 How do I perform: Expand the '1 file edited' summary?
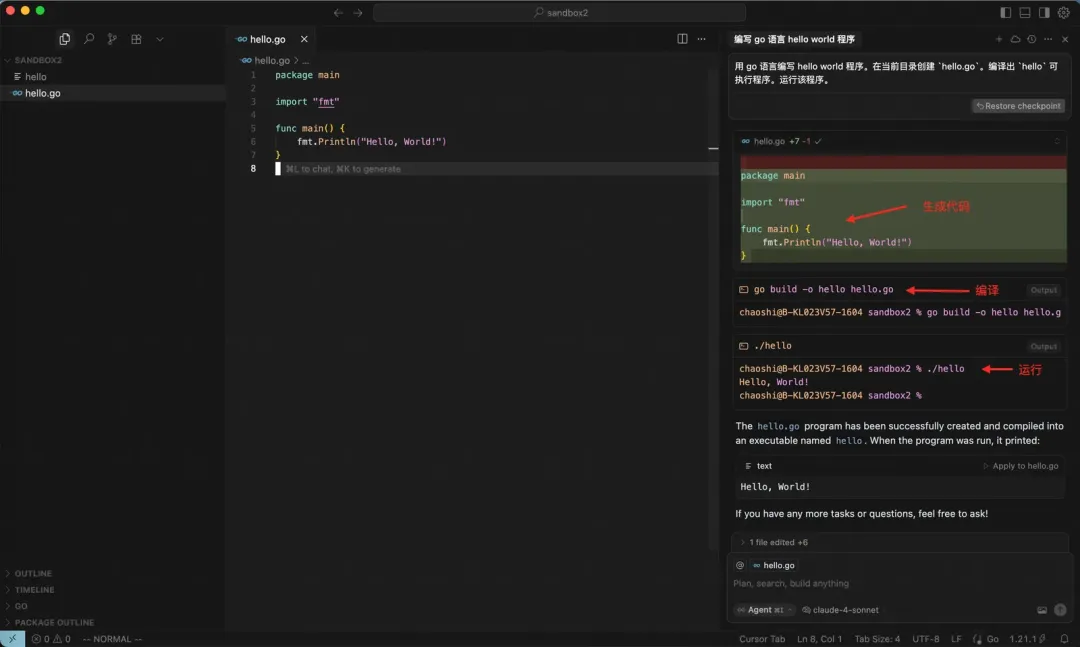pos(778,542)
